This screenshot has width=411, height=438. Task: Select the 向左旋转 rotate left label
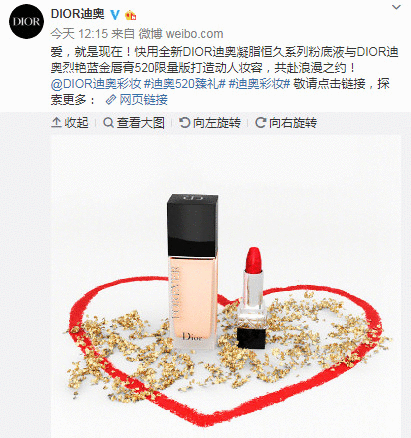point(217,123)
